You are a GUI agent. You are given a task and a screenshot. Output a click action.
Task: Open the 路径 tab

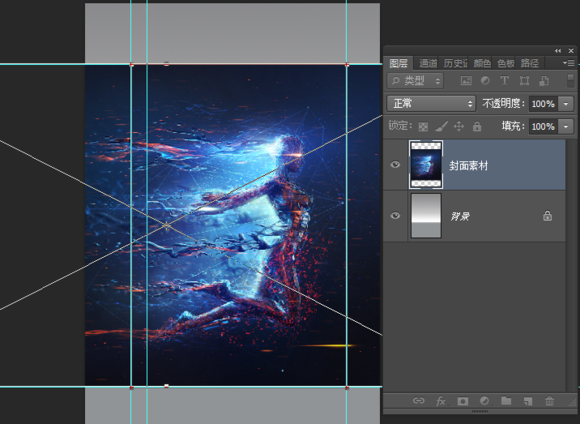(529, 63)
